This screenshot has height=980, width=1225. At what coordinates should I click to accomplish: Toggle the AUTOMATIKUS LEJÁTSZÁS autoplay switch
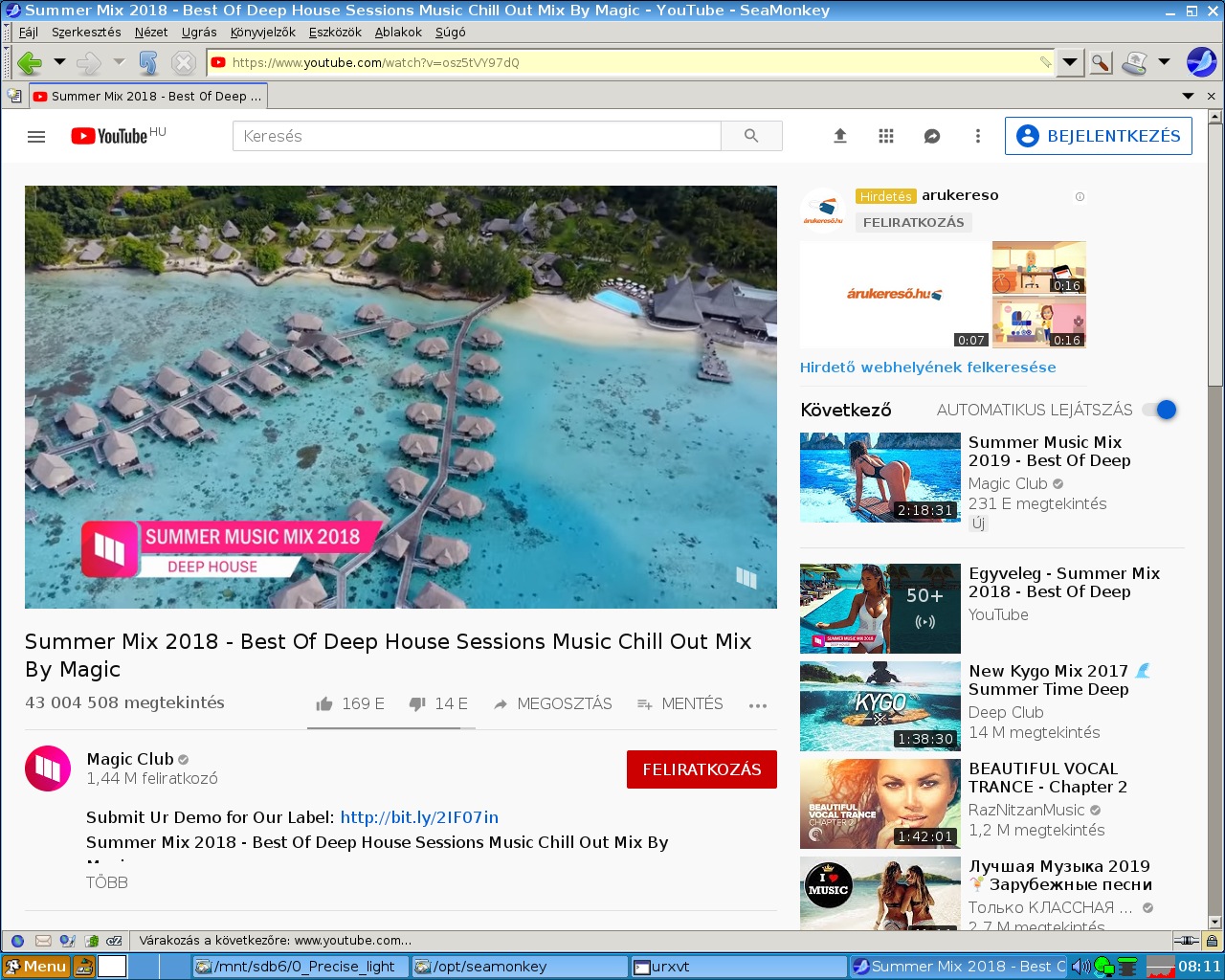pyautogui.click(x=1160, y=410)
